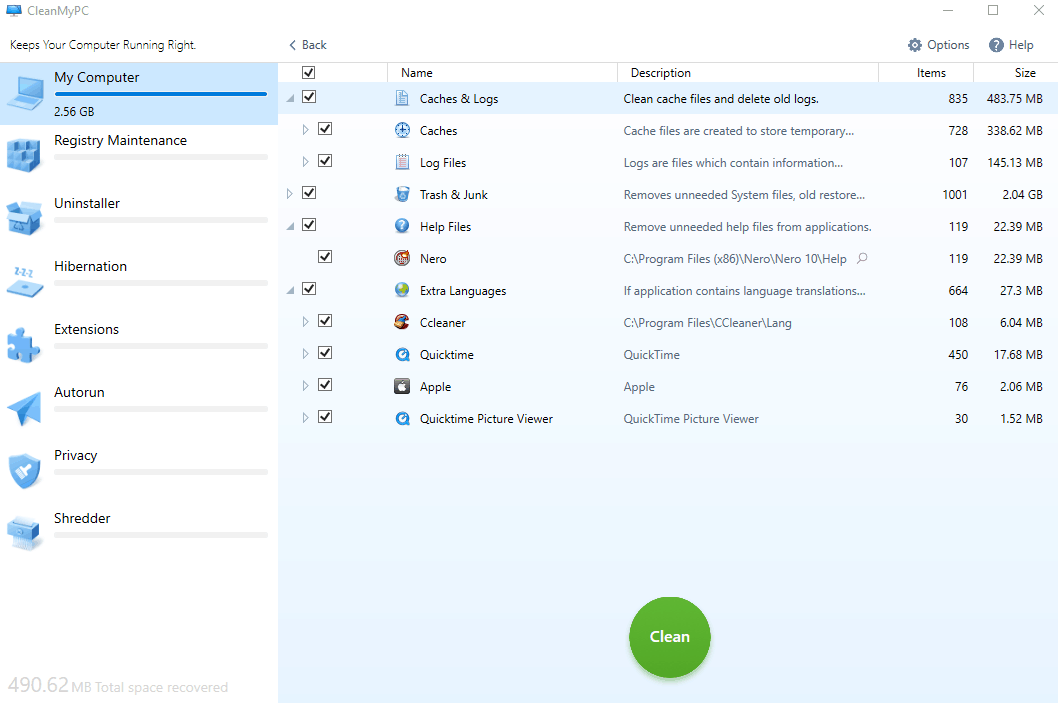Deselect the Quicktime Picture Viewer checkbox
Image resolution: width=1058 pixels, height=703 pixels.
(x=325, y=417)
